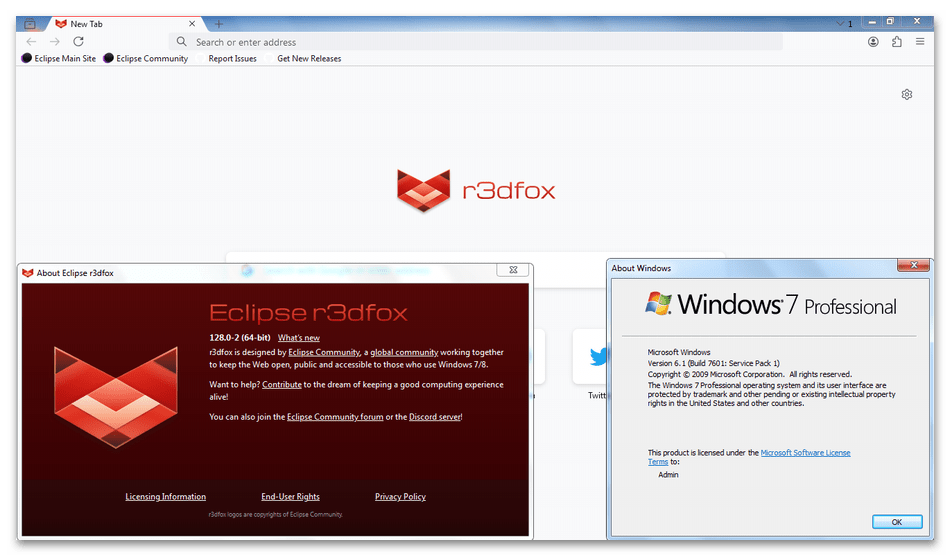Open Microsoft Software License Terms link
This screenshot has height=556, width=950.
805,453
